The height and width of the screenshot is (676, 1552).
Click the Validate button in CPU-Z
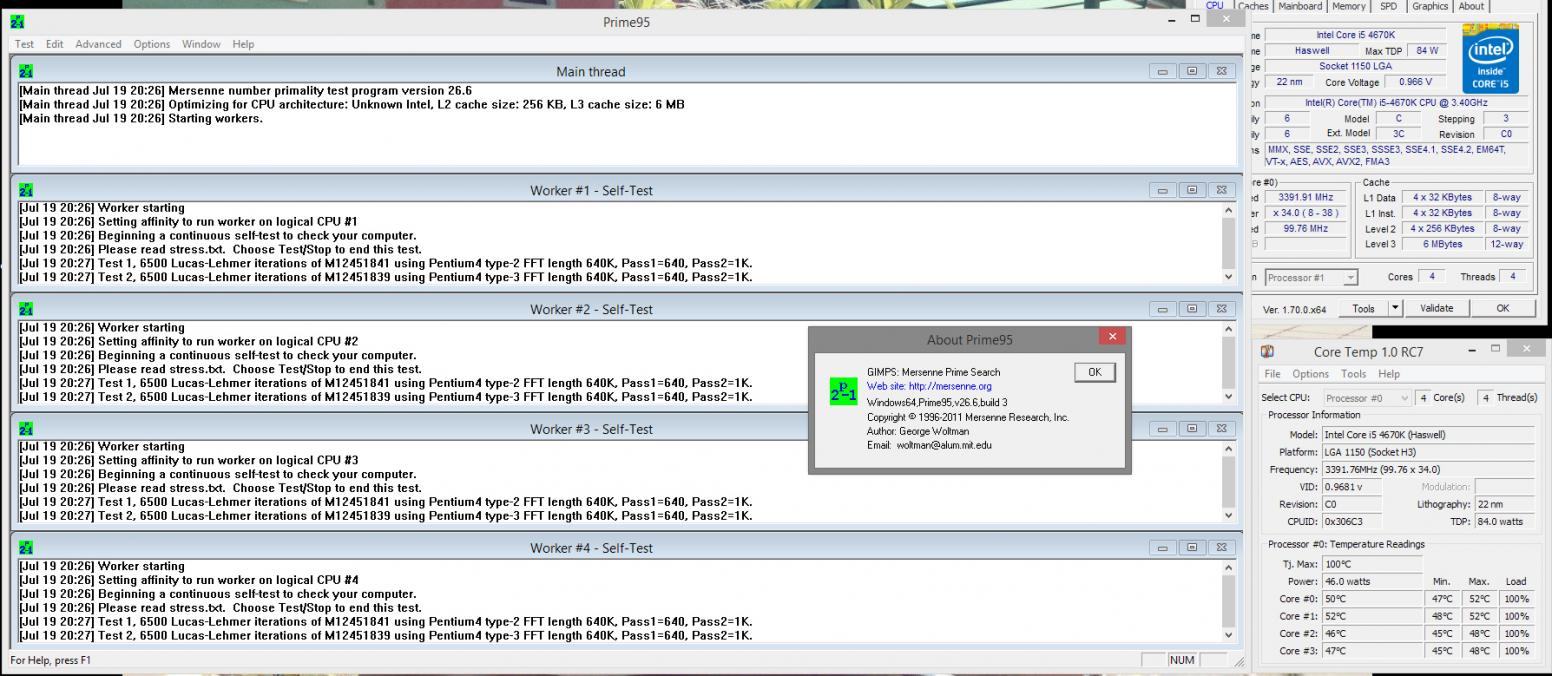pos(1437,308)
